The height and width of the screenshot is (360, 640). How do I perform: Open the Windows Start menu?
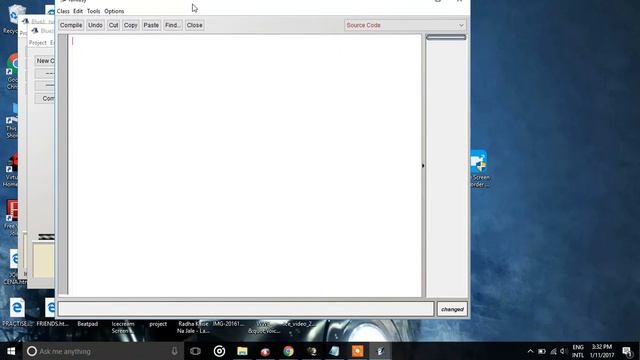coord(11,351)
